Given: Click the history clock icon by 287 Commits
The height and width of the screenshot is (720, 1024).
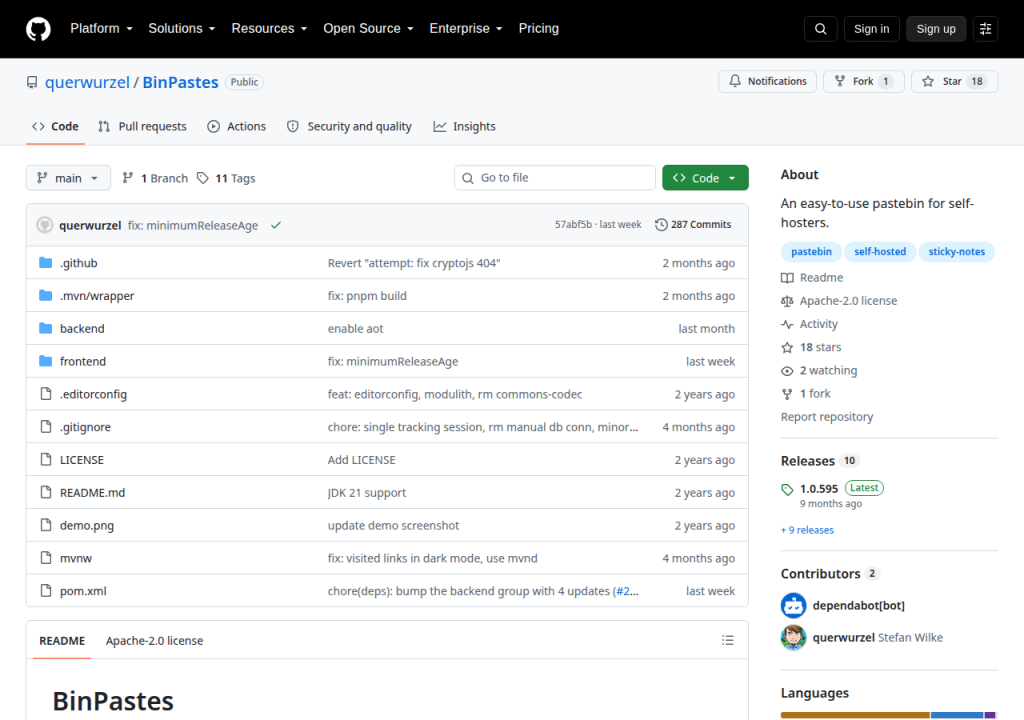Looking at the screenshot, I should [x=662, y=225].
